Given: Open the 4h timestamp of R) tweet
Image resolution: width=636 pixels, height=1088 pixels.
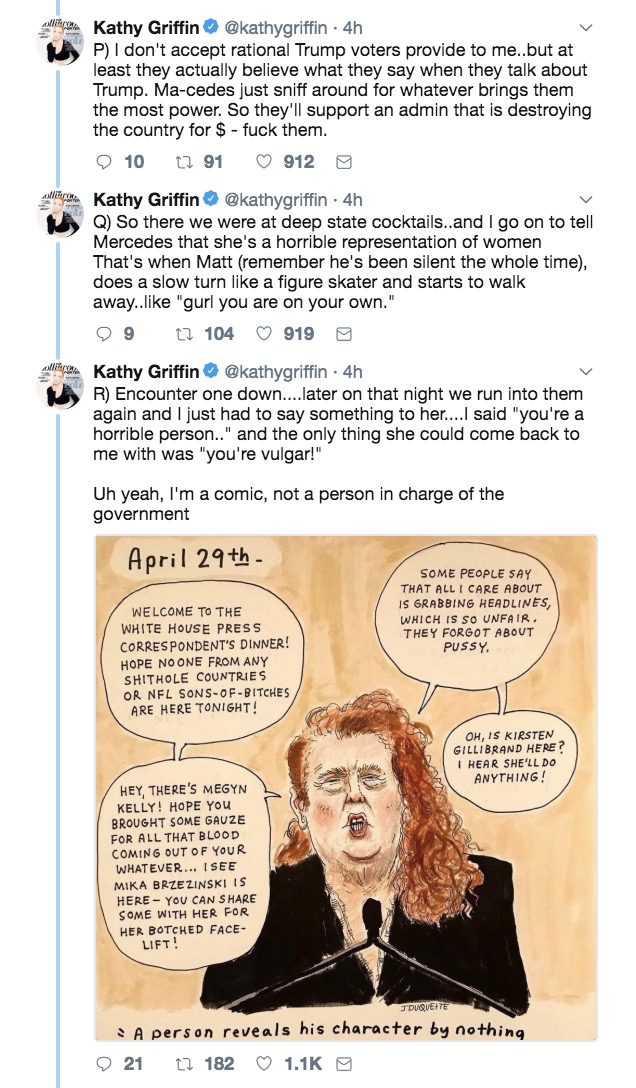Looking at the screenshot, I should coord(352,372).
